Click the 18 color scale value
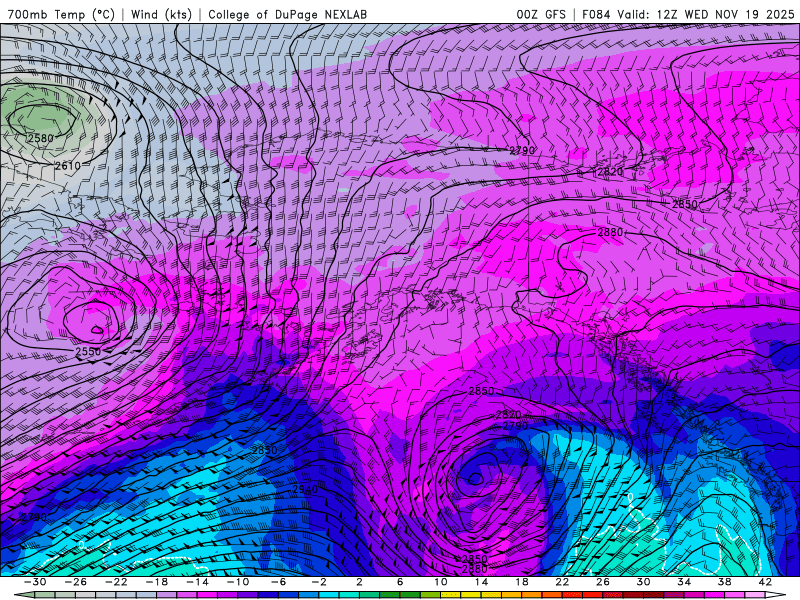Viewport: 800px width, 600px height. coord(521,582)
